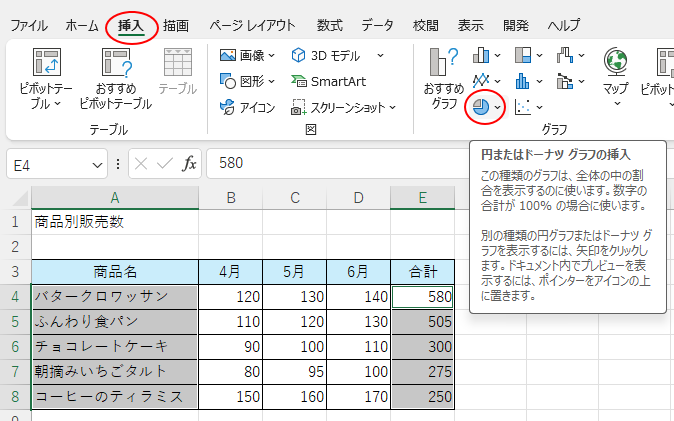Select column E header
674x421 pixels.
tap(423, 198)
